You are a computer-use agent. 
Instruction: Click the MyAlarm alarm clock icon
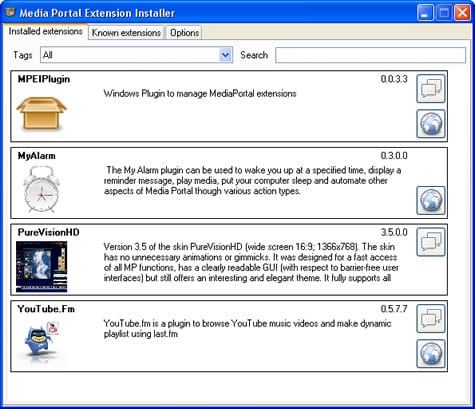click(41, 189)
